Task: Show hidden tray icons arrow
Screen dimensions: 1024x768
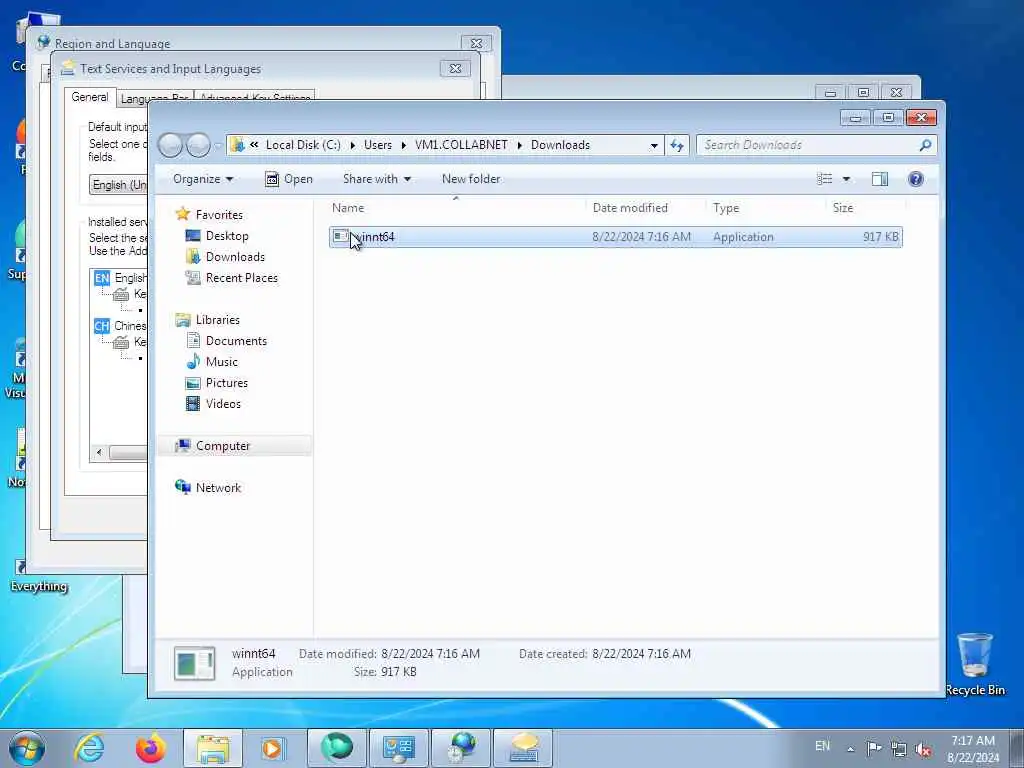Action: click(850, 749)
